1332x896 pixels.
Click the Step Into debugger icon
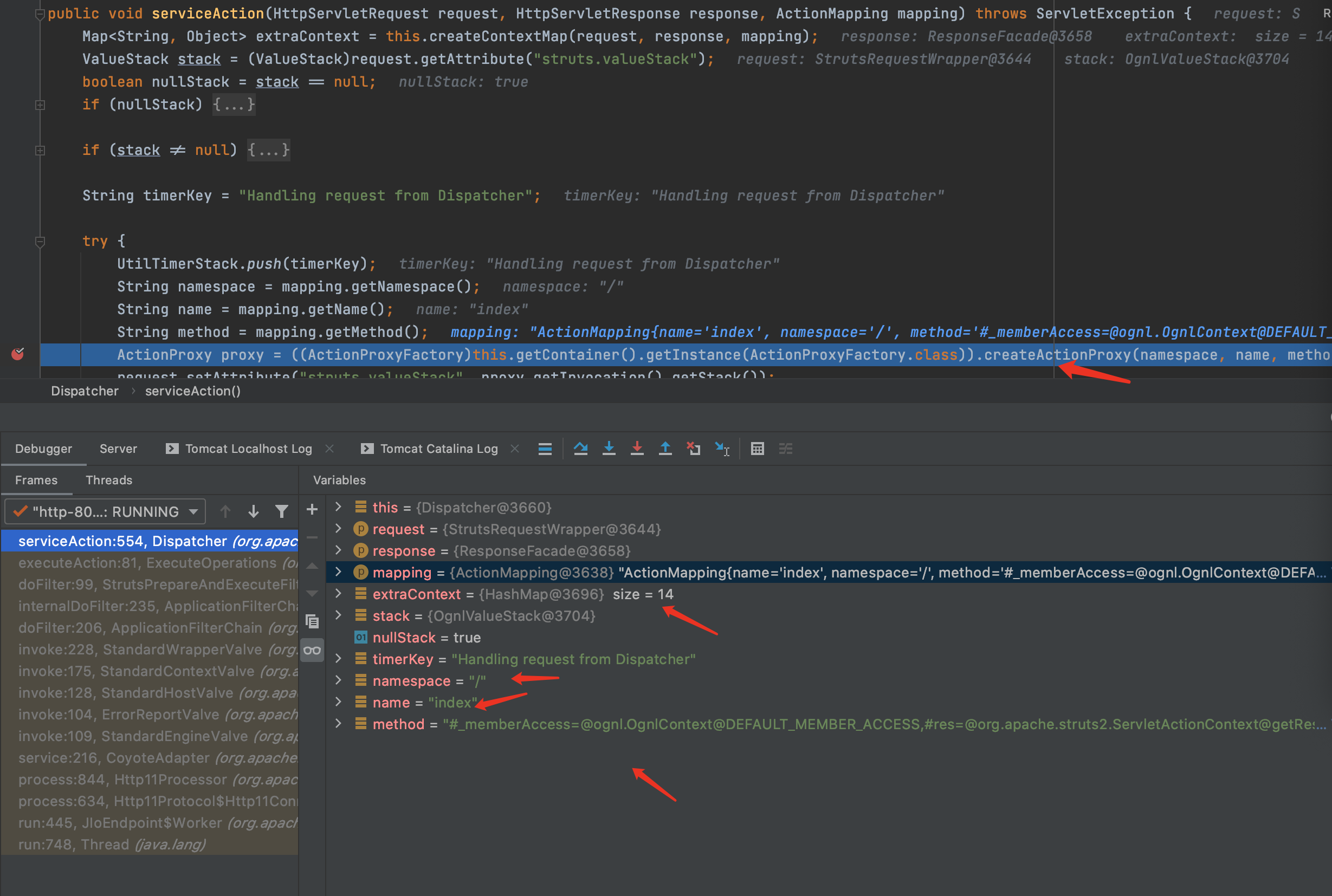(609, 449)
